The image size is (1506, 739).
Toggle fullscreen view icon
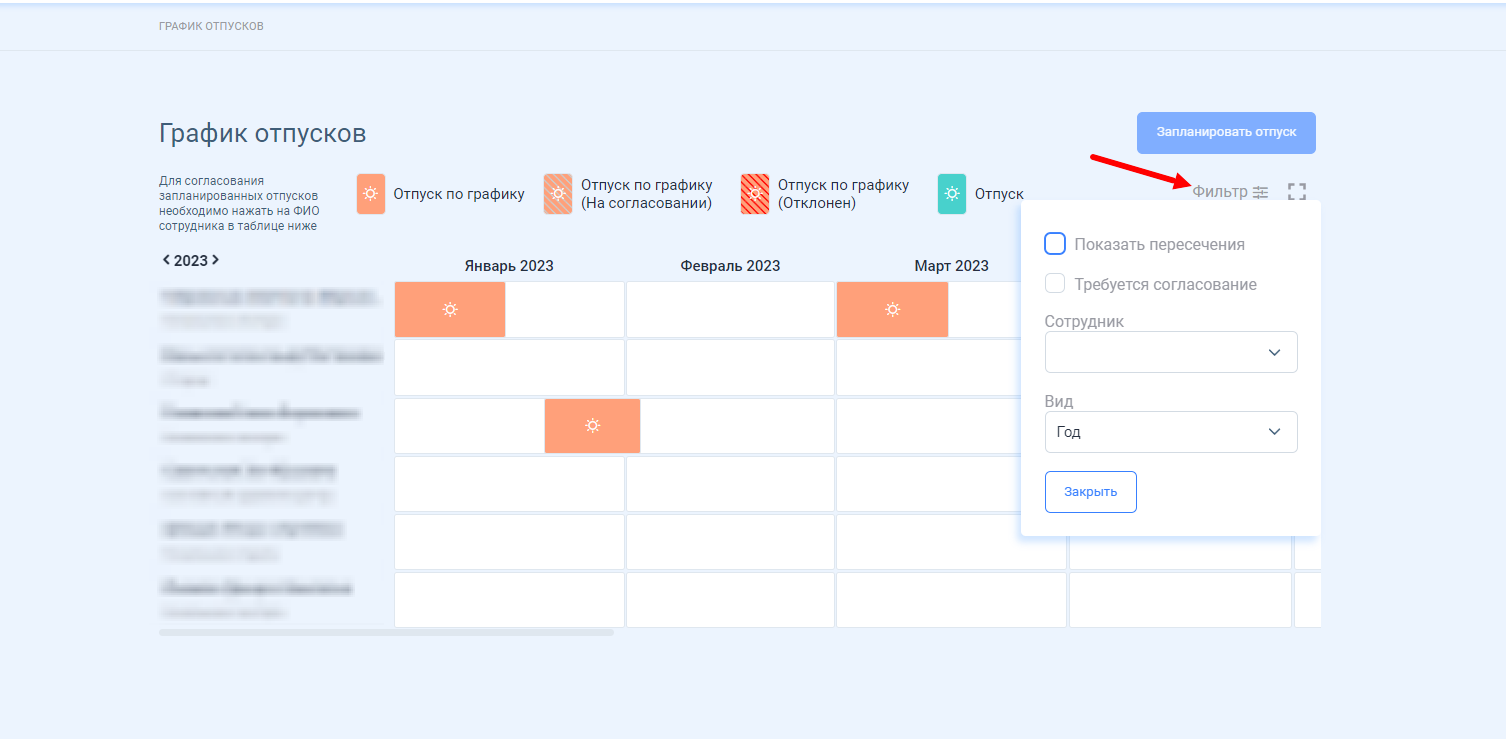pos(1297,192)
